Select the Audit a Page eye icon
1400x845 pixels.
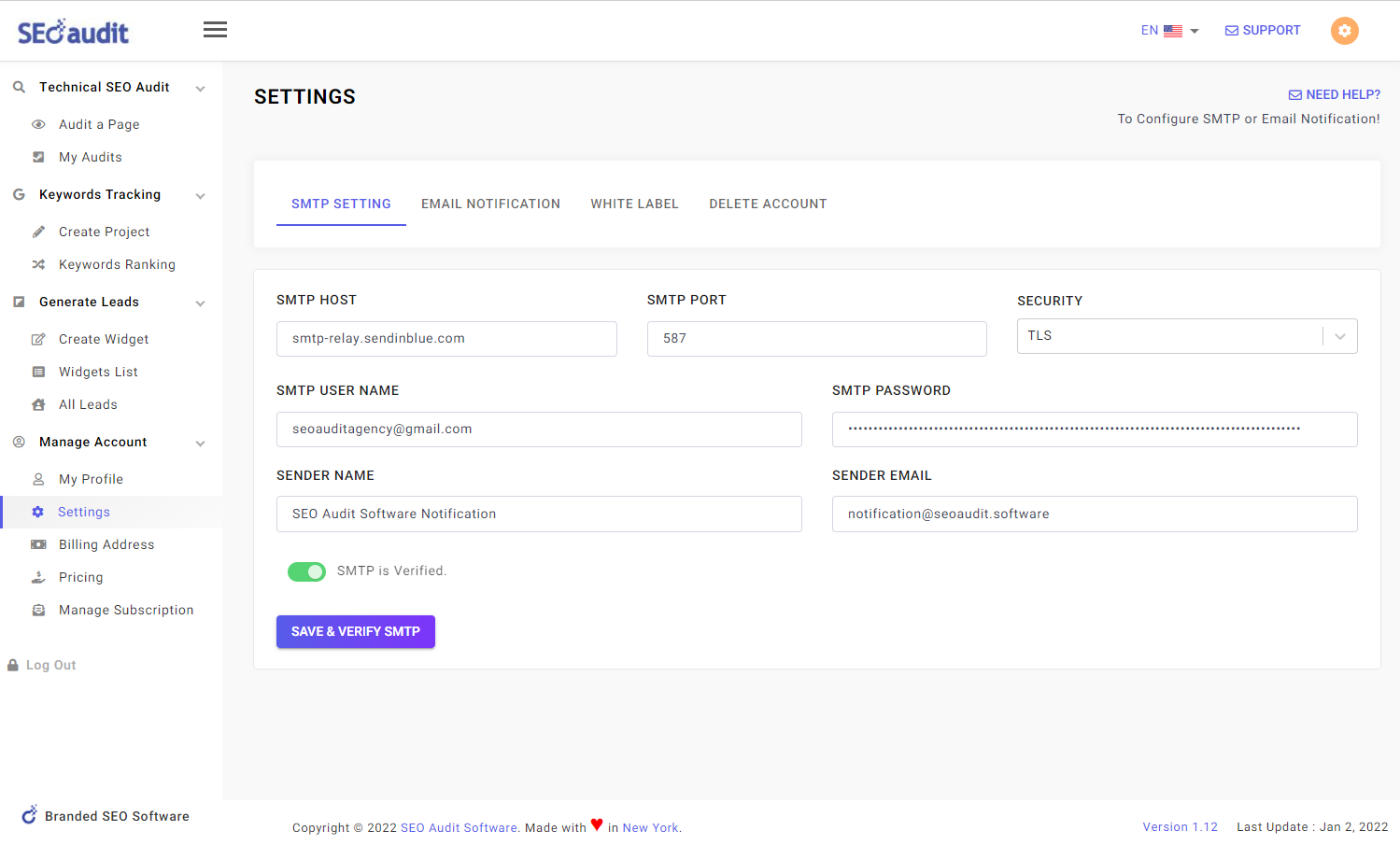click(38, 124)
